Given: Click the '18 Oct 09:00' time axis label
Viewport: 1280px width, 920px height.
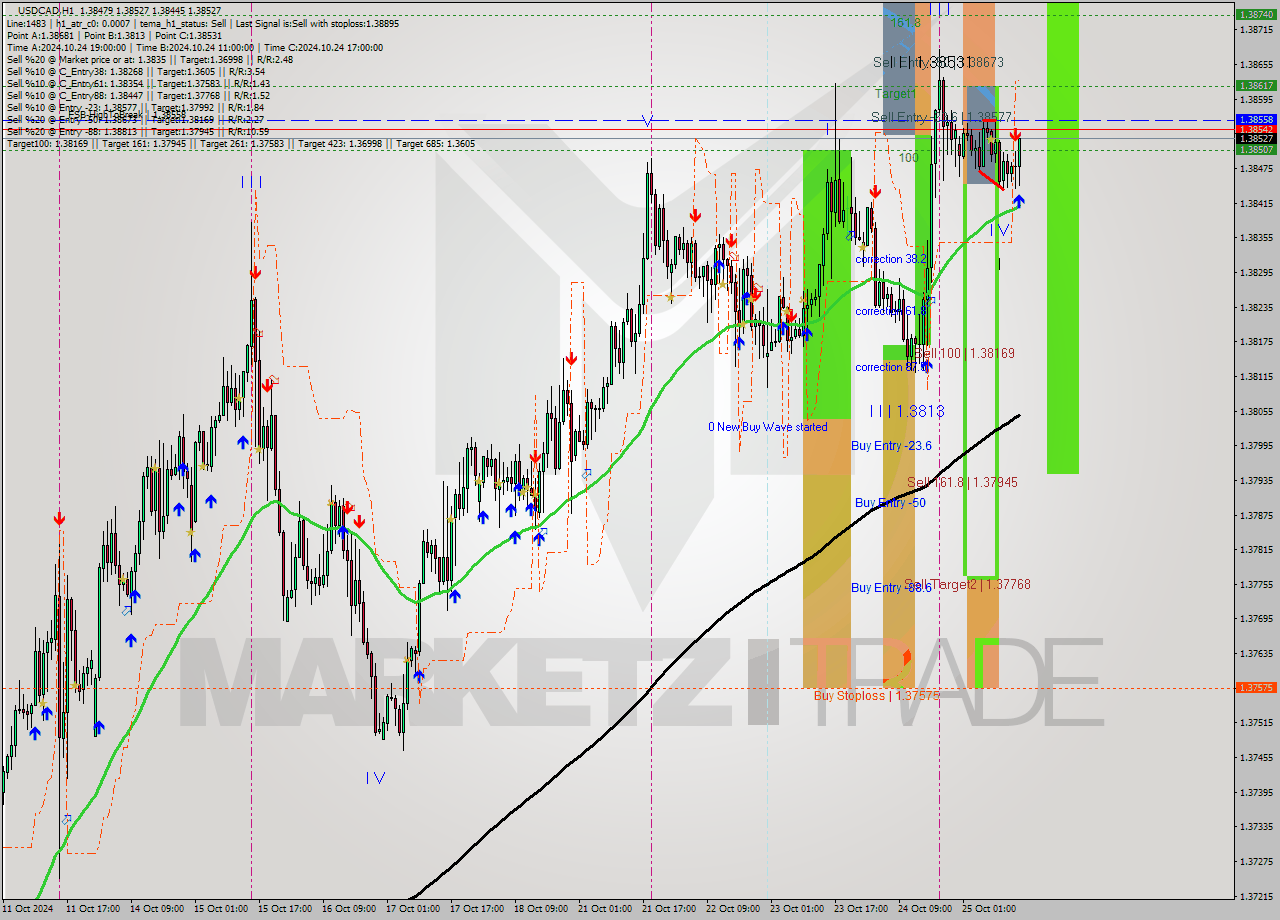Looking at the screenshot, I should [x=541, y=909].
